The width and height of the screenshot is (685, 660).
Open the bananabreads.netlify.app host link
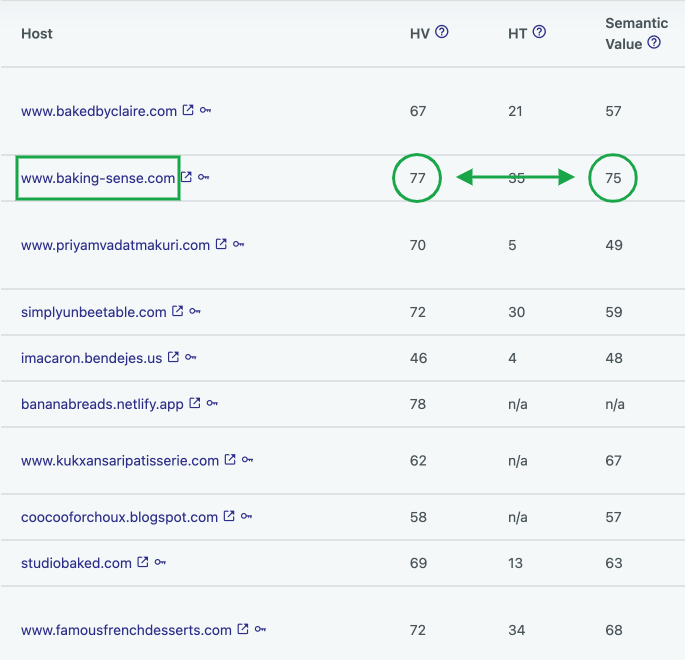tap(102, 404)
